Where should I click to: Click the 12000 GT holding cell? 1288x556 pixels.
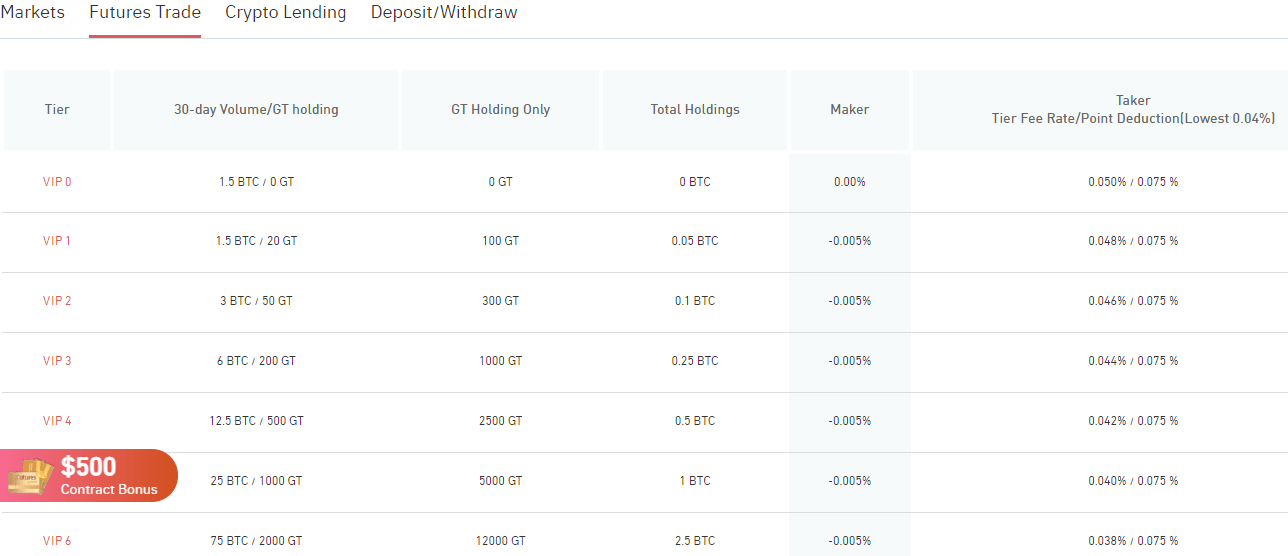[x=500, y=541]
